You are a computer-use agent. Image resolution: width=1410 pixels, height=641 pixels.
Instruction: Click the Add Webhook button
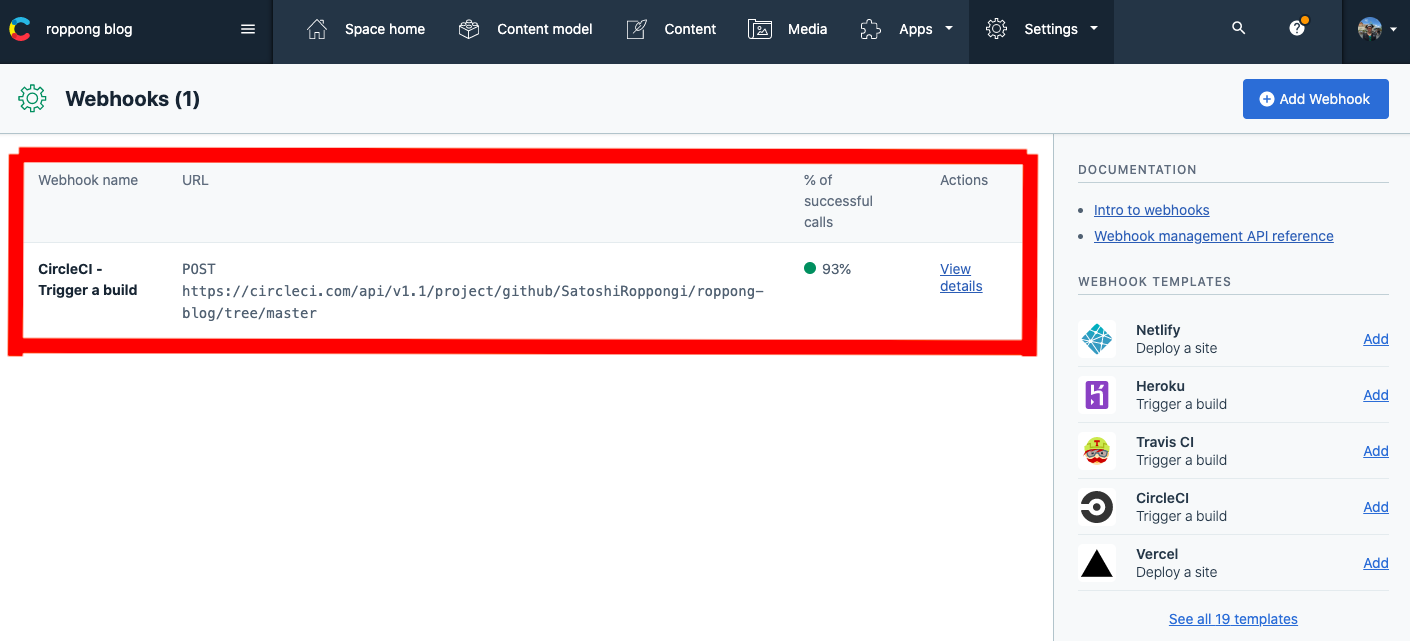[x=1315, y=99]
